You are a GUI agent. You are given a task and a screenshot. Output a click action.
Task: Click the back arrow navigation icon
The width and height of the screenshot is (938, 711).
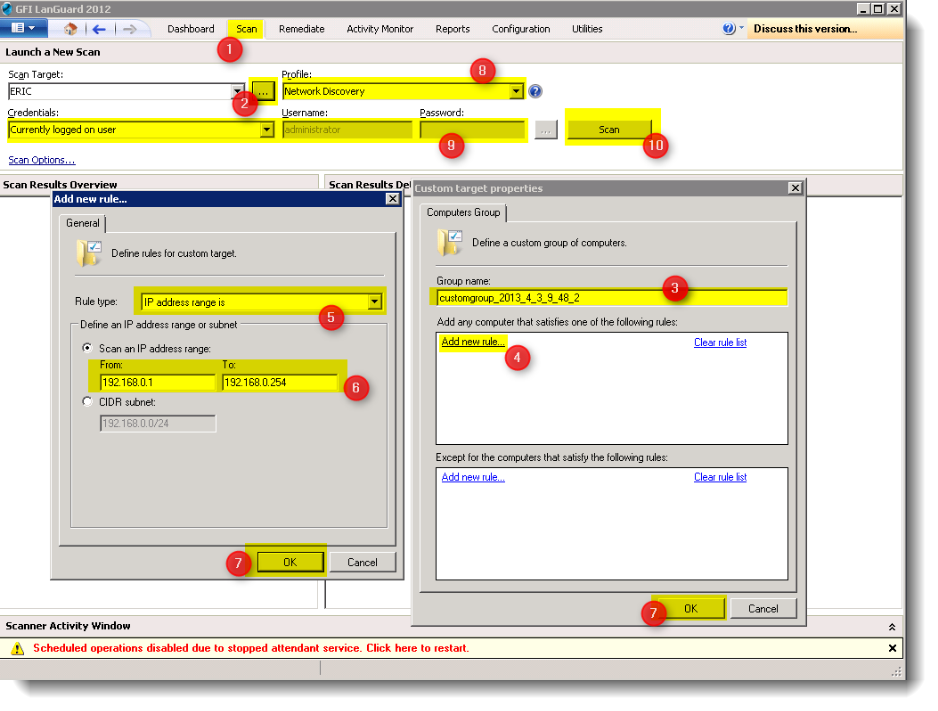[x=98, y=29]
